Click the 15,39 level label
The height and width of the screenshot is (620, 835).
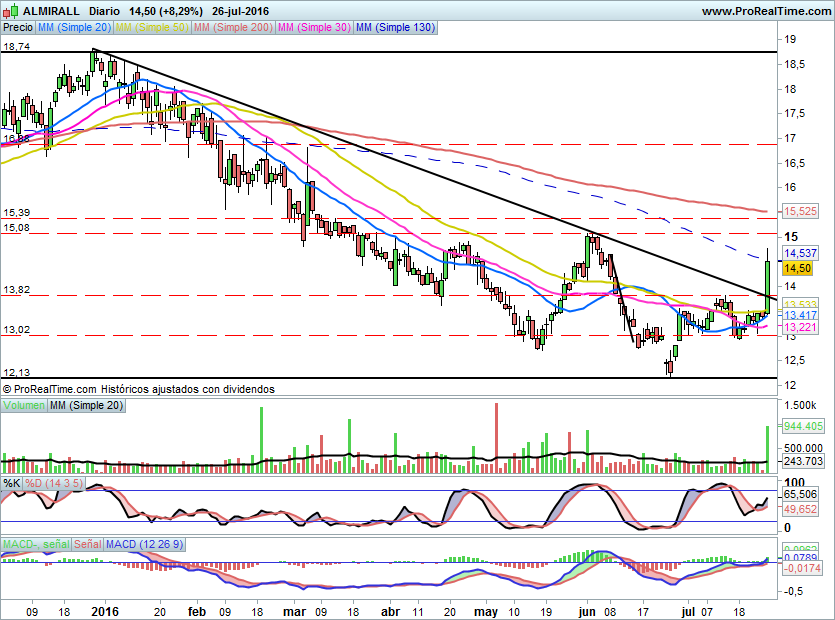coord(17,213)
